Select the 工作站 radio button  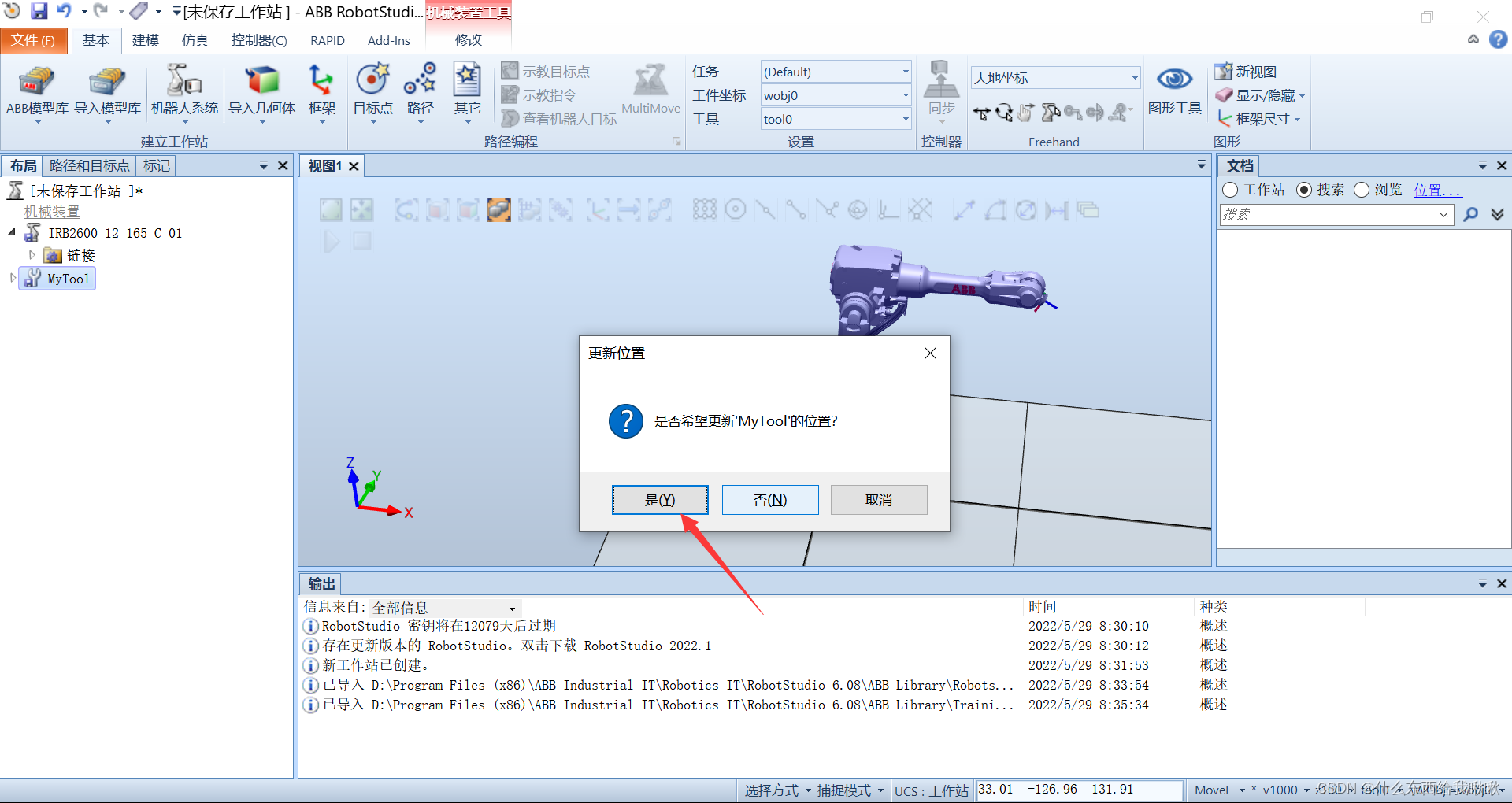point(1230,190)
